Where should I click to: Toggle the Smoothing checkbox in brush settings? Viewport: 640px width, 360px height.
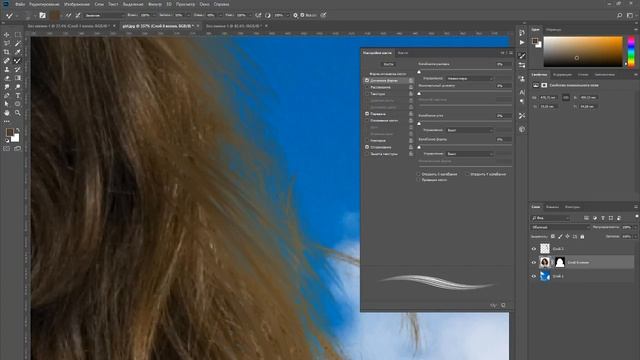[367, 147]
